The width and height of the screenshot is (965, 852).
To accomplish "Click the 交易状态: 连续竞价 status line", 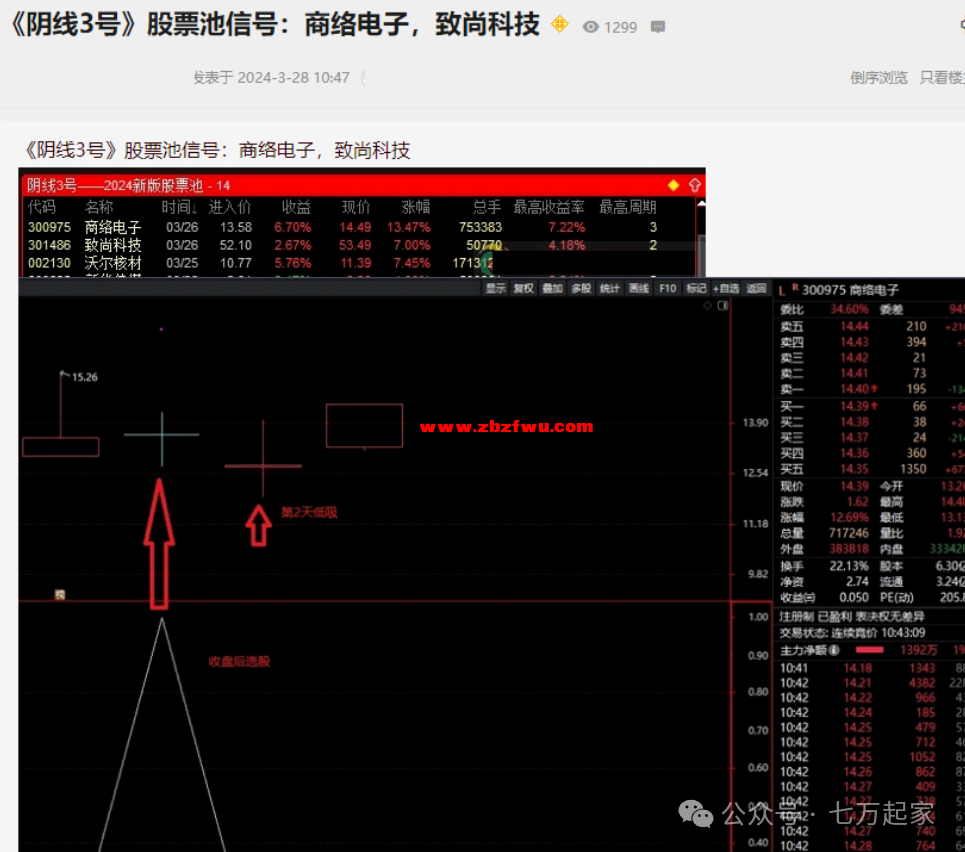I will (852, 633).
